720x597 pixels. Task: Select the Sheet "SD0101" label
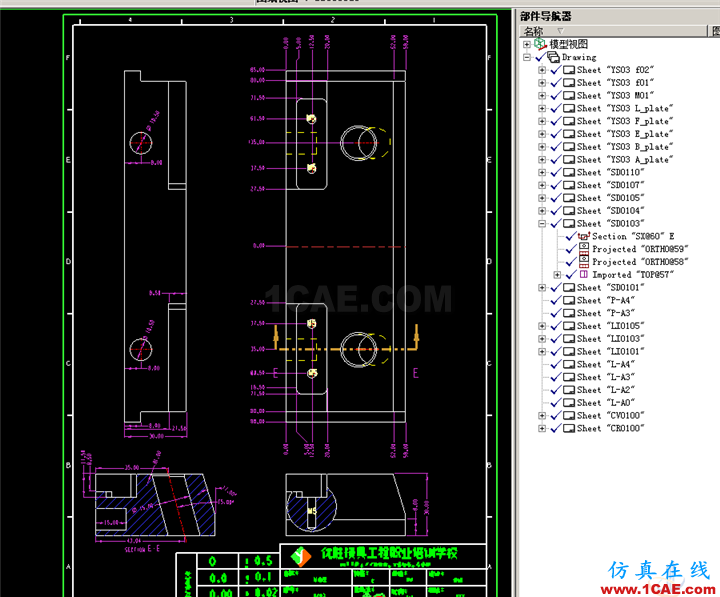(x=611, y=287)
